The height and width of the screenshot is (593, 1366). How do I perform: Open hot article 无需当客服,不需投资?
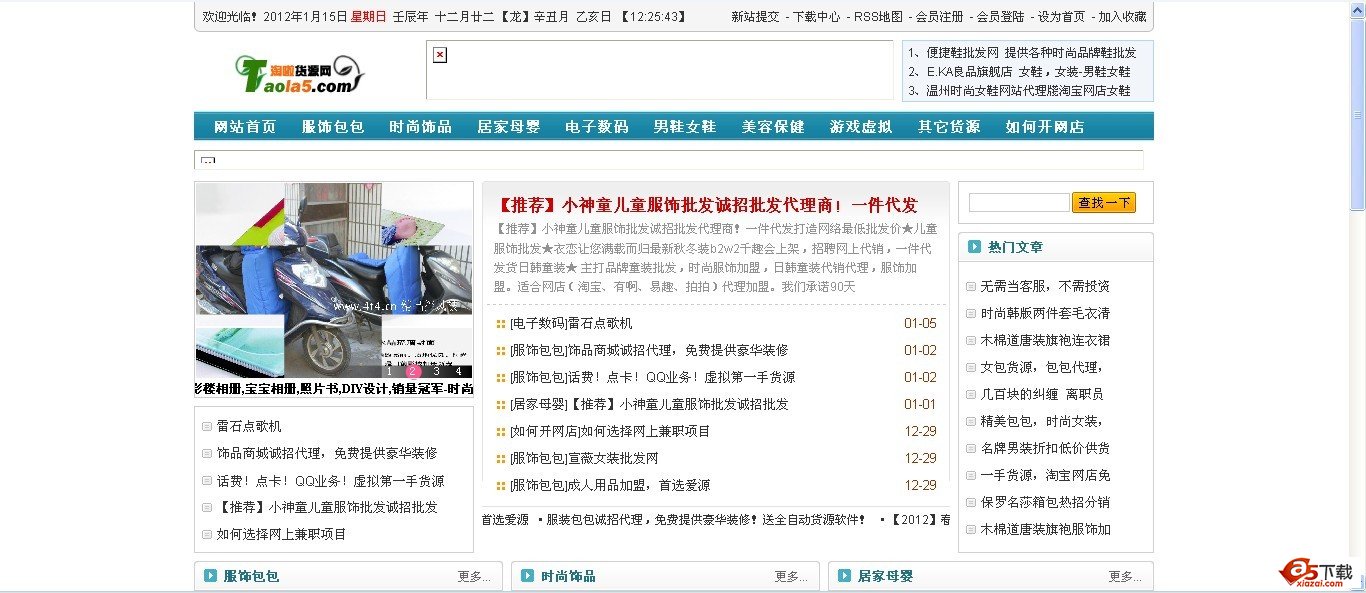click(x=1045, y=286)
